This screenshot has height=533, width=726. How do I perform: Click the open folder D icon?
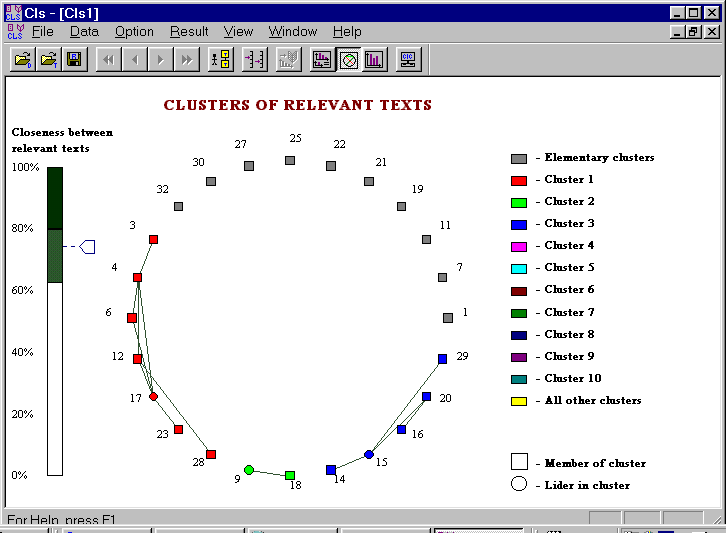click(23, 59)
